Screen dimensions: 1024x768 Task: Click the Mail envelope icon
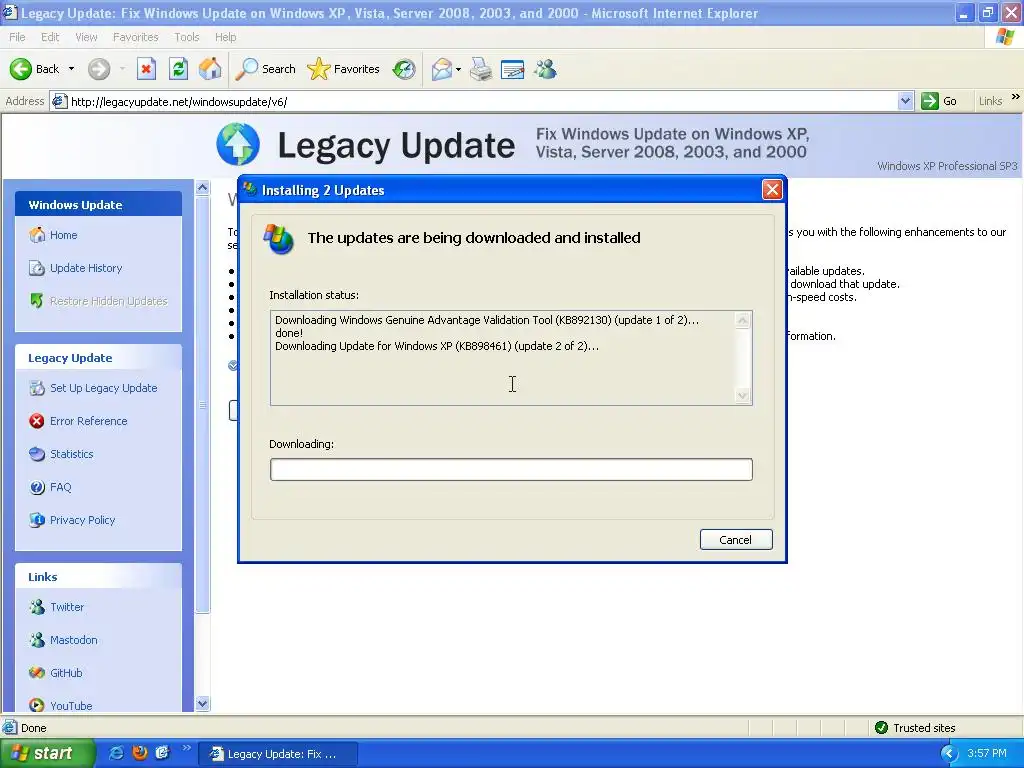click(x=441, y=69)
